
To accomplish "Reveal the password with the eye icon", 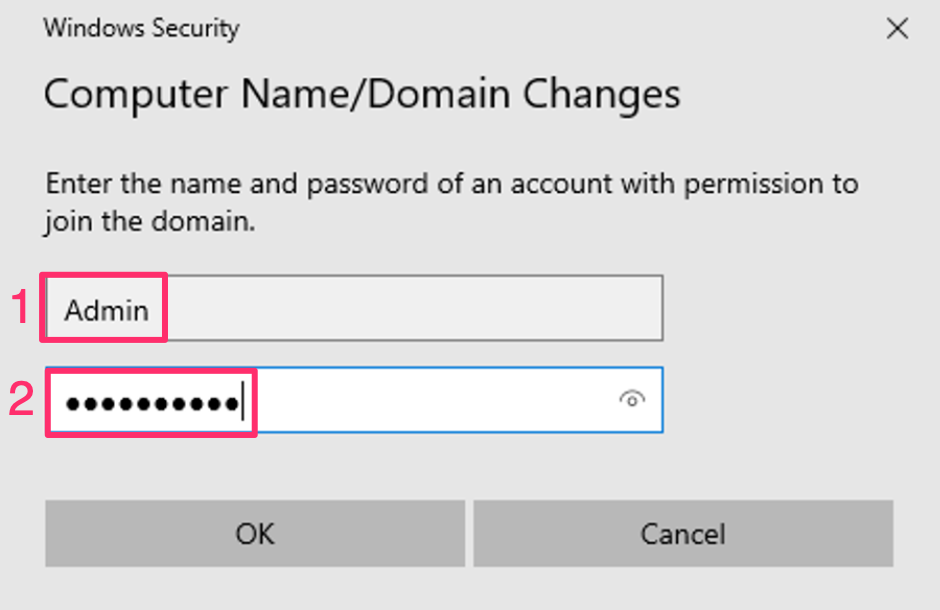I will tap(632, 400).
